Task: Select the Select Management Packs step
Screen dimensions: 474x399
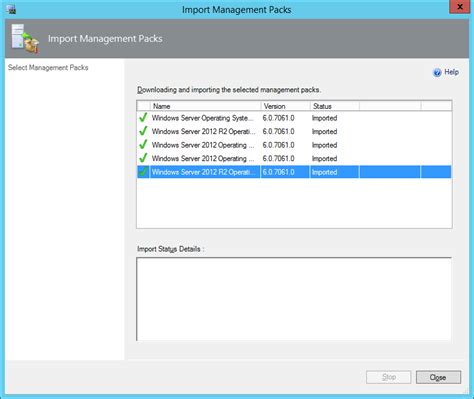Action: tap(48, 68)
